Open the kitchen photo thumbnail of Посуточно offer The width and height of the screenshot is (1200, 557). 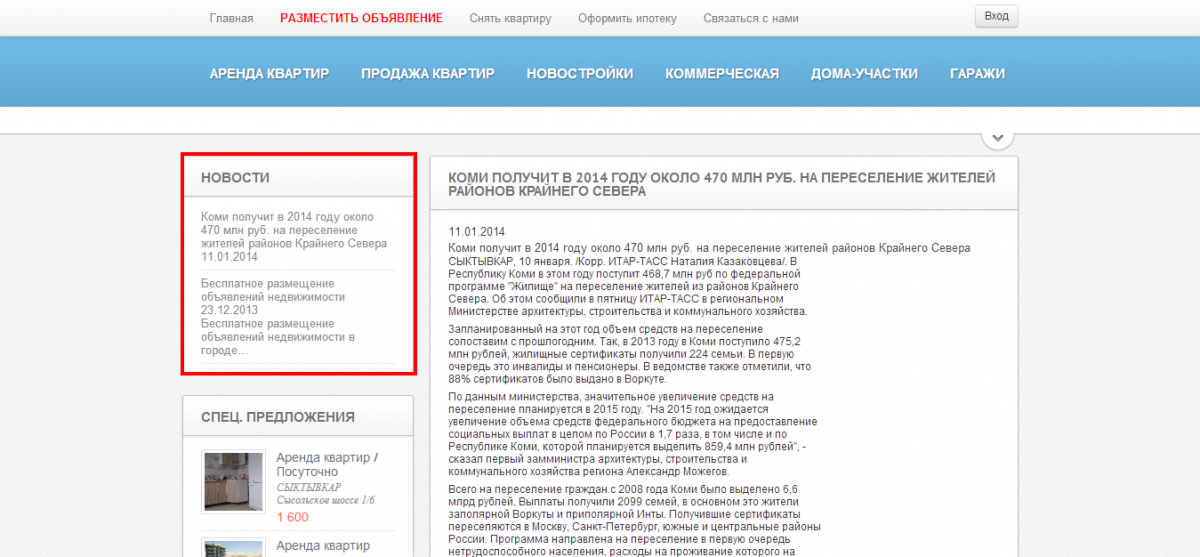[232, 481]
